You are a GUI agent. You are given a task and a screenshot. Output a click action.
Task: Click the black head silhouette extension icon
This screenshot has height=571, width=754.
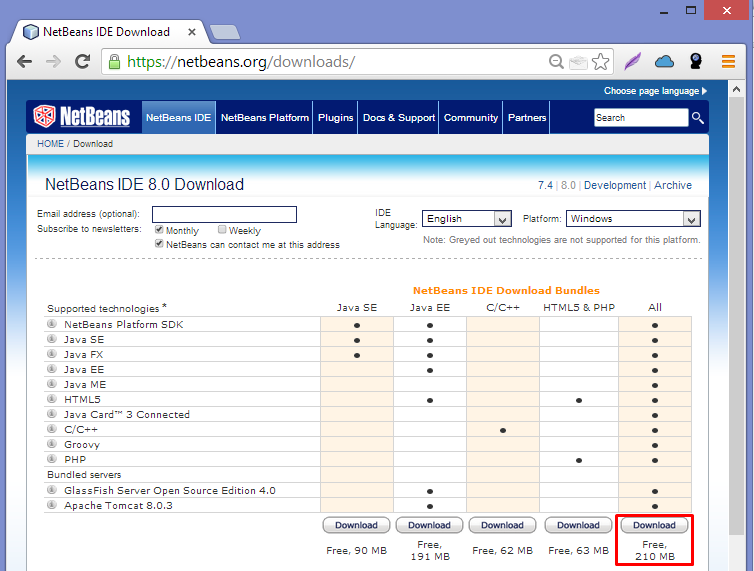point(696,61)
